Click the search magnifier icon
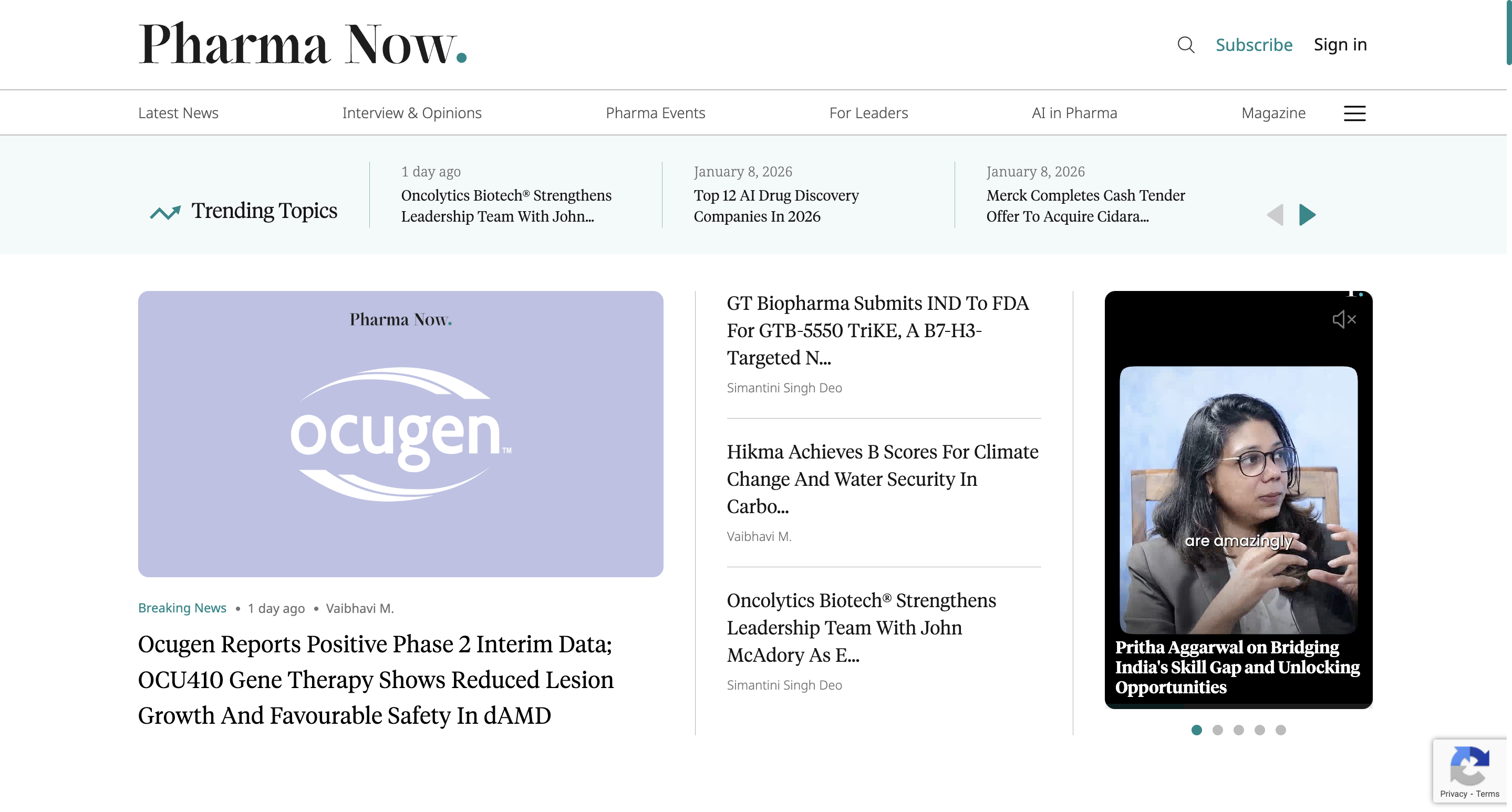Image resolution: width=1512 pixels, height=812 pixels. point(1186,45)
